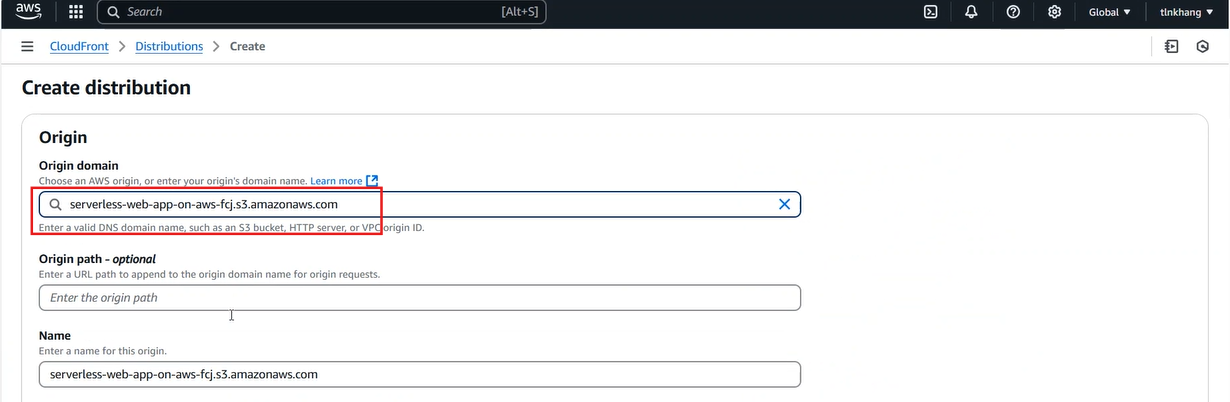
Task: Open the notifications bell
Action: (x=971, y=12)
